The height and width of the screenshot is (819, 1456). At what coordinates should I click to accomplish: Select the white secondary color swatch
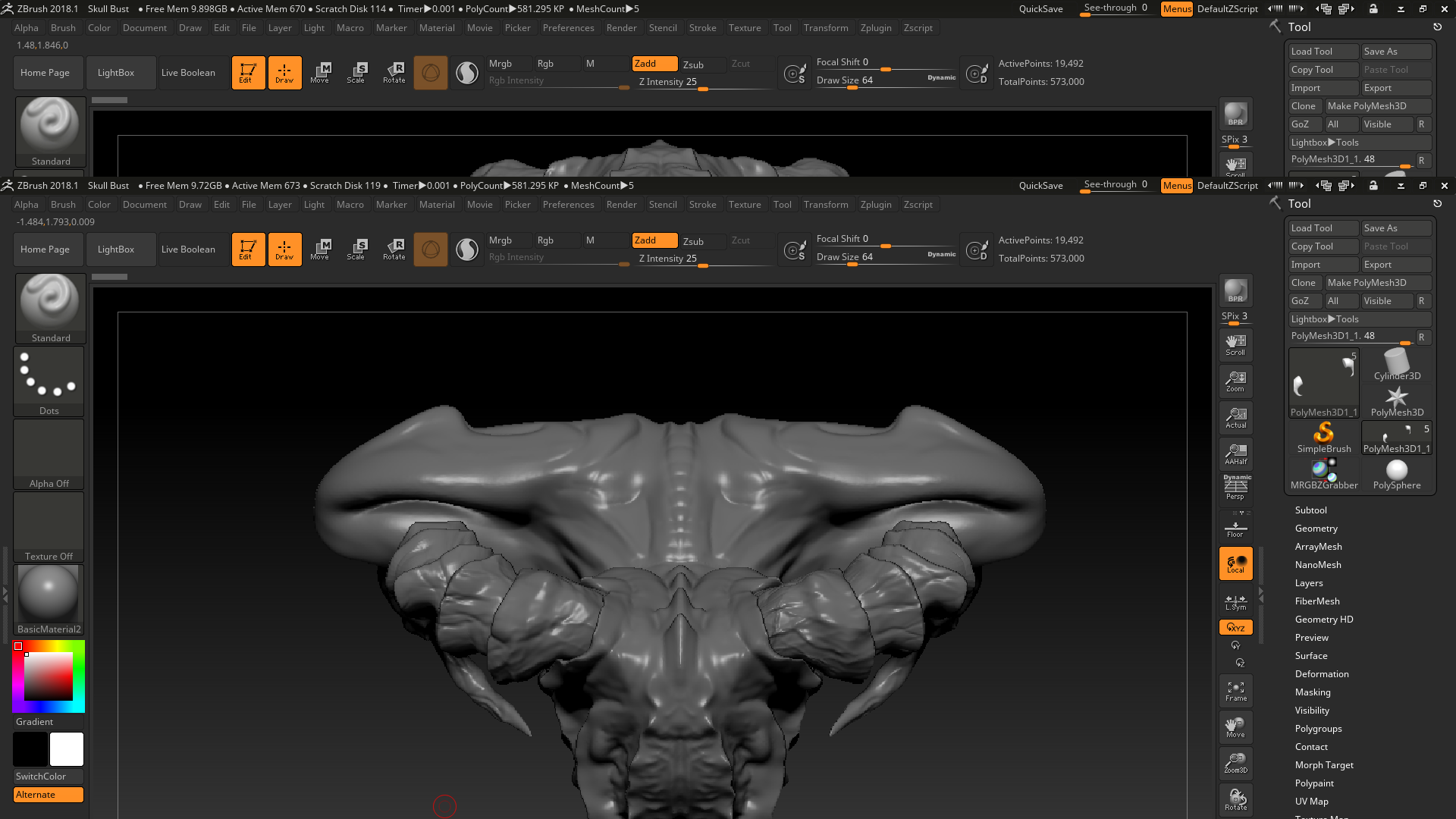67,749
